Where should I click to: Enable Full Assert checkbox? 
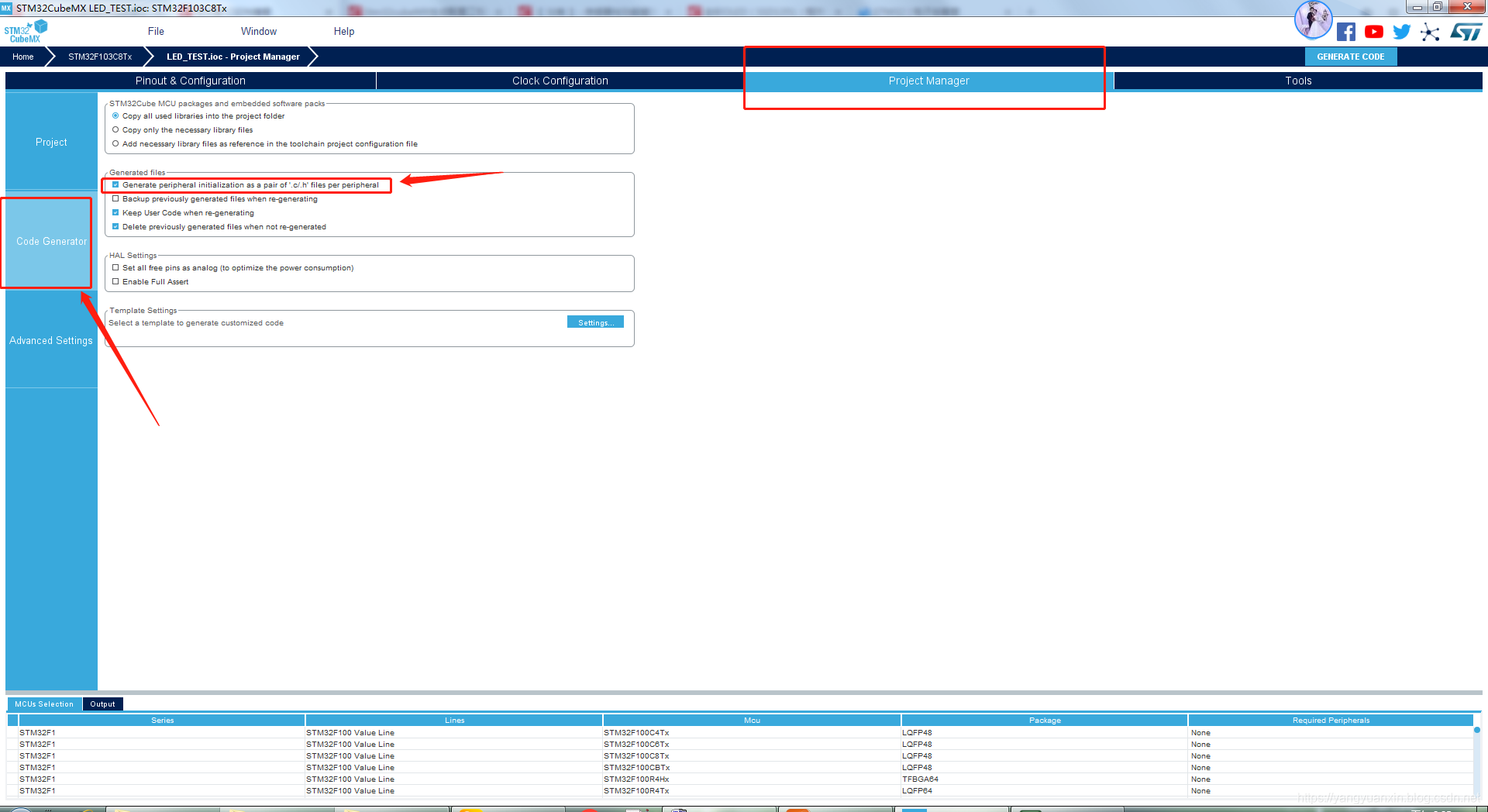coord(115,282)
